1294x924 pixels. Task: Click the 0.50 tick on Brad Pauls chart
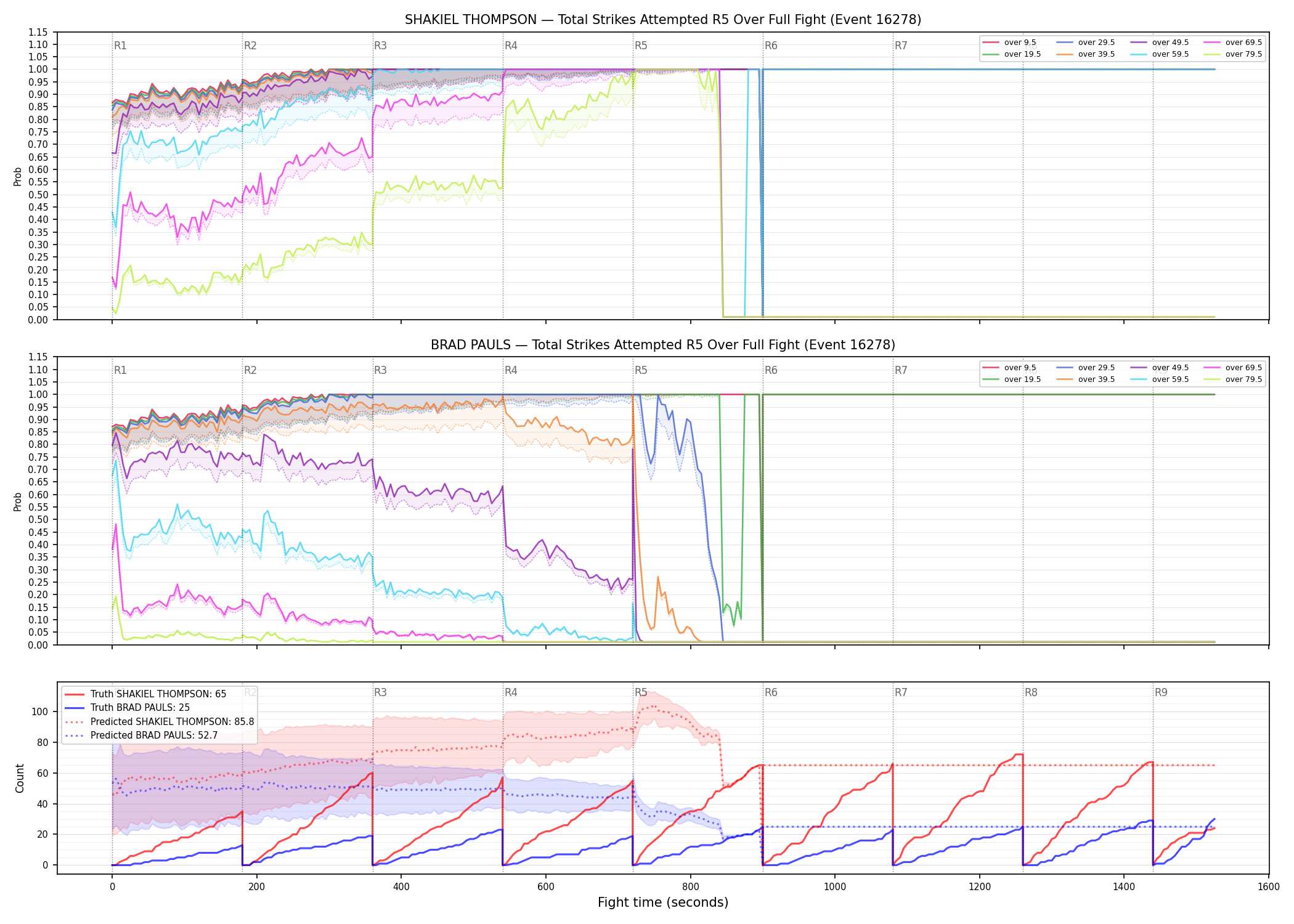38,520
